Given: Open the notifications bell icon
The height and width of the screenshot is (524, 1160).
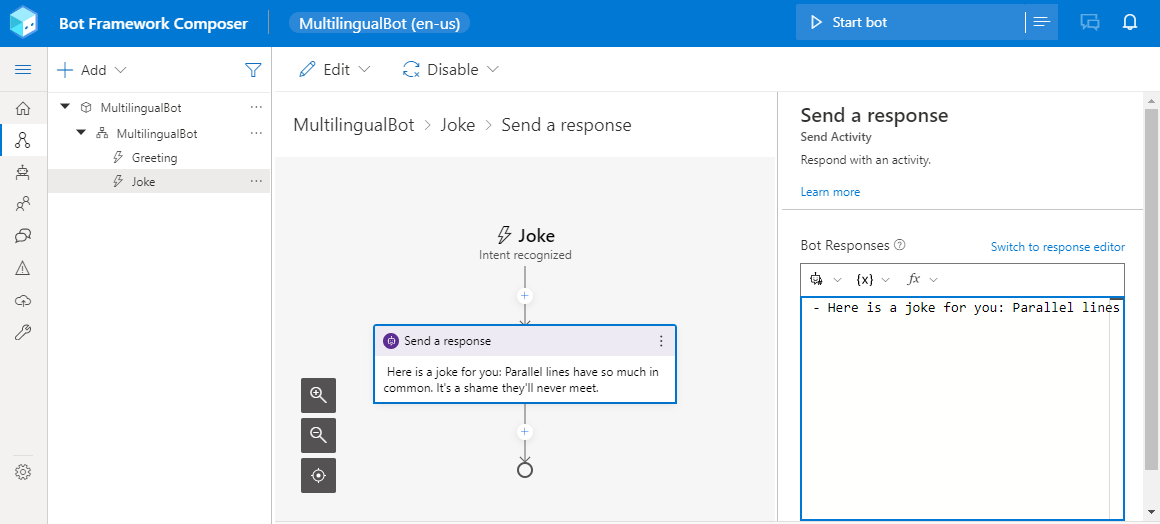Looking at the screenshot, I should click(x=1131, y=22).
